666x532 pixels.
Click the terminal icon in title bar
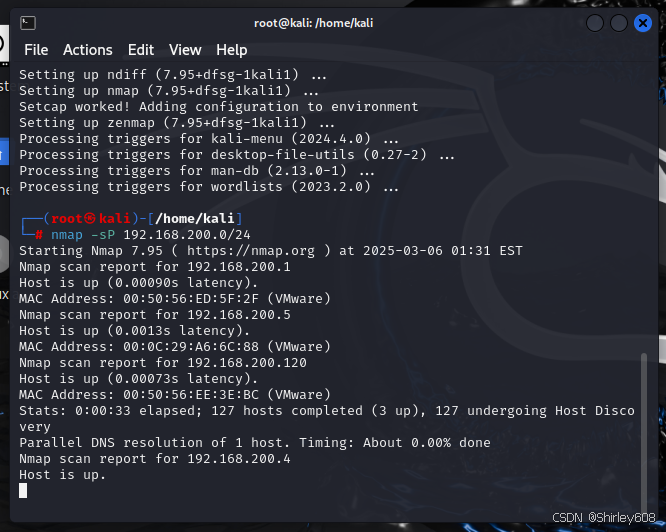28,23
